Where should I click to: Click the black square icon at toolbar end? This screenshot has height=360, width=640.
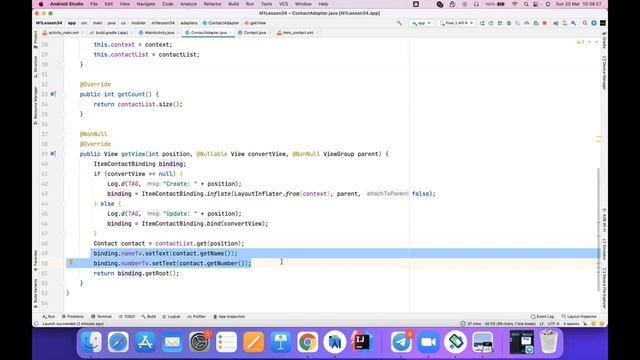point(602,23)
